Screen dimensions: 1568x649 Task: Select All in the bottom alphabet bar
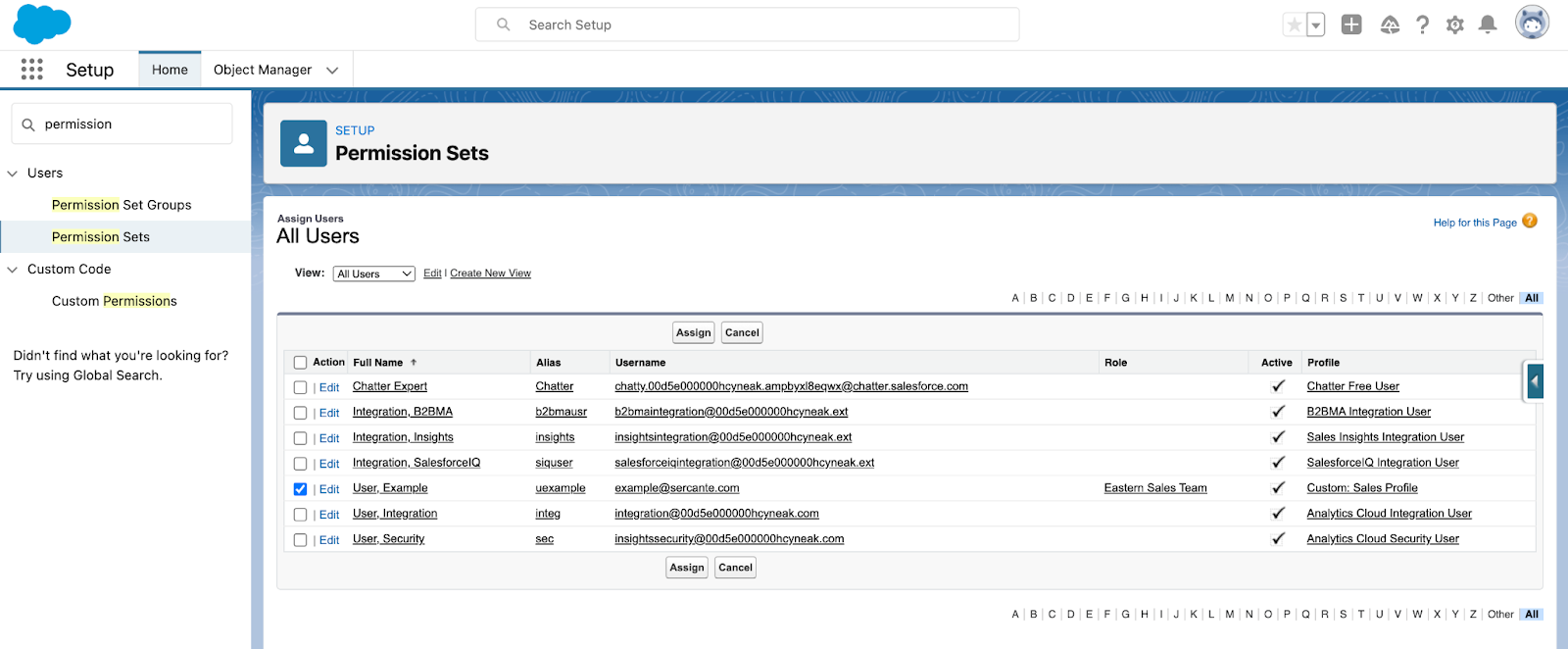point(1532,615)
